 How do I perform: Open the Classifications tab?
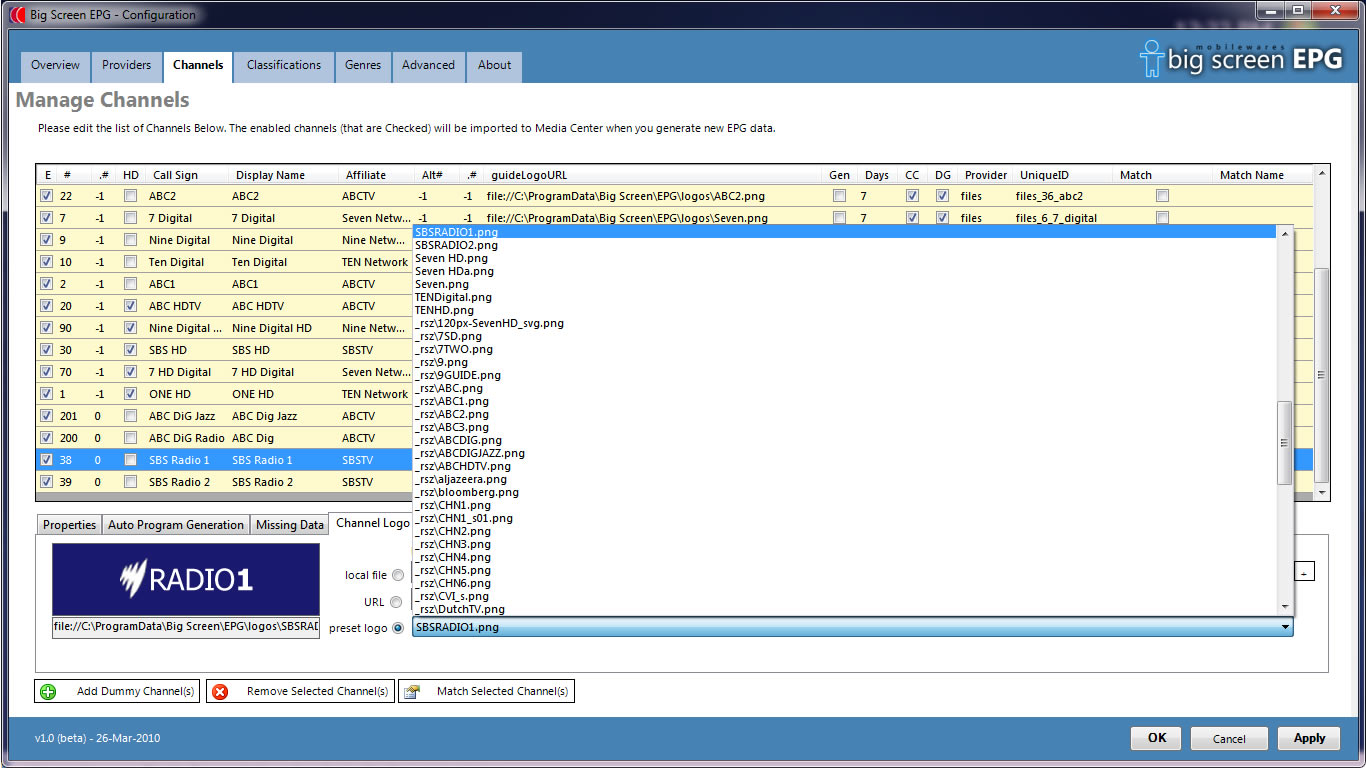(x=284, y=66)
